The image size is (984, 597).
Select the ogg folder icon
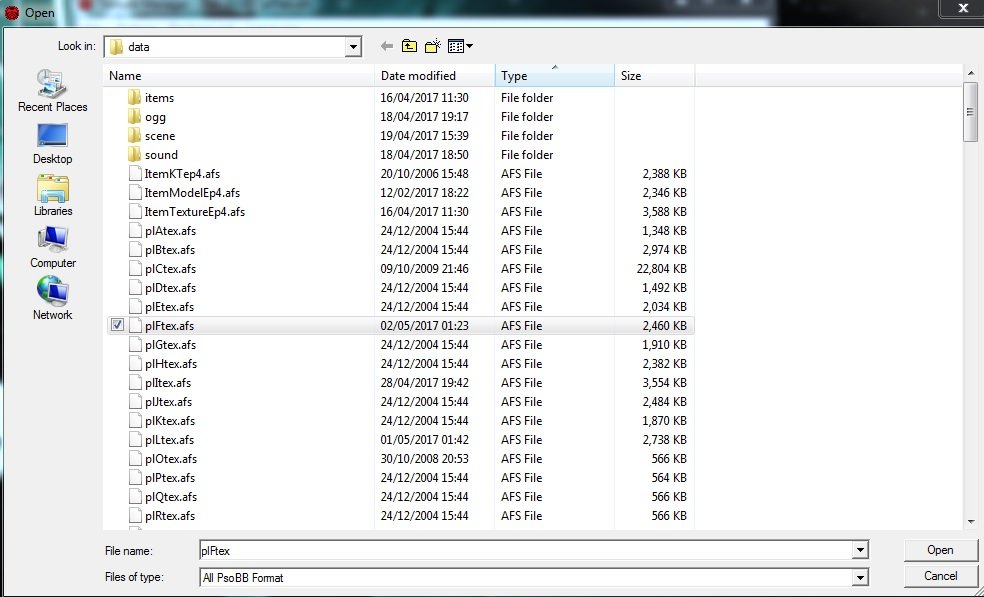coord(134,116)
